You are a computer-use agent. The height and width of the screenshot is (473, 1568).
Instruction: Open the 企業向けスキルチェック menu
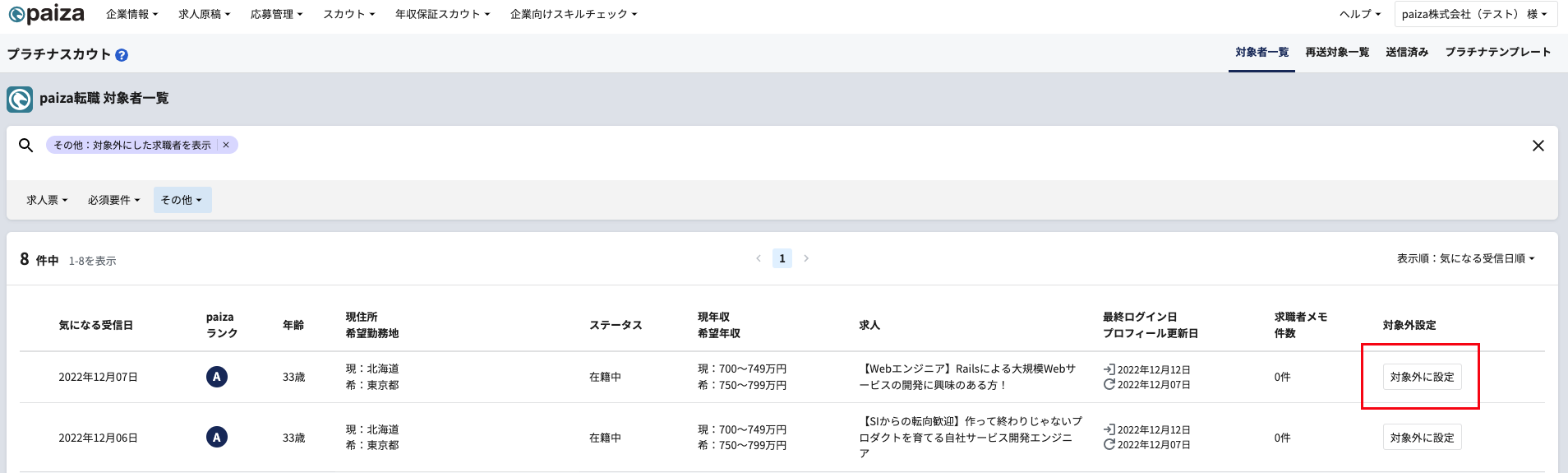(574, 14)
